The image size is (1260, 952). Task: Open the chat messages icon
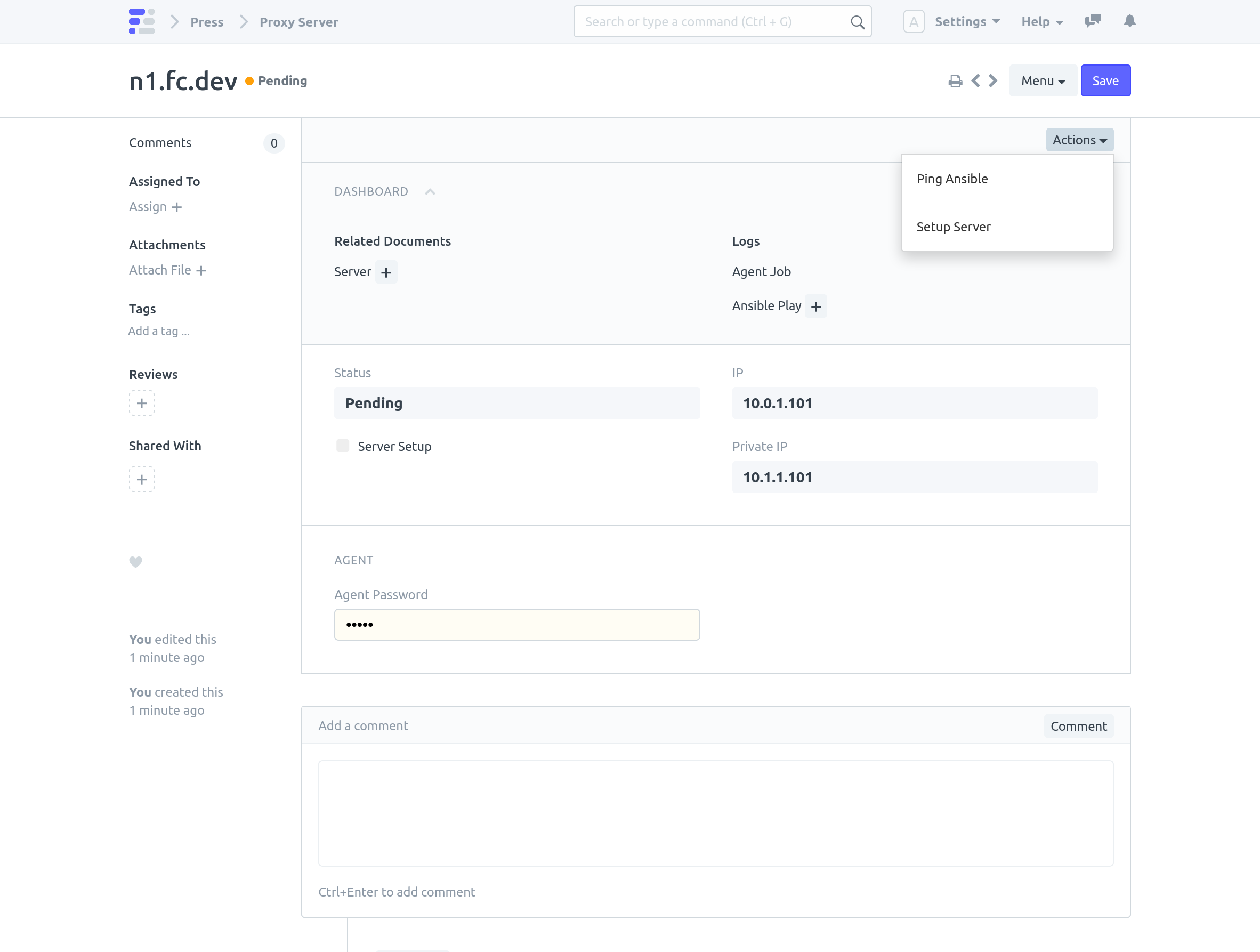coord(1093,21)
